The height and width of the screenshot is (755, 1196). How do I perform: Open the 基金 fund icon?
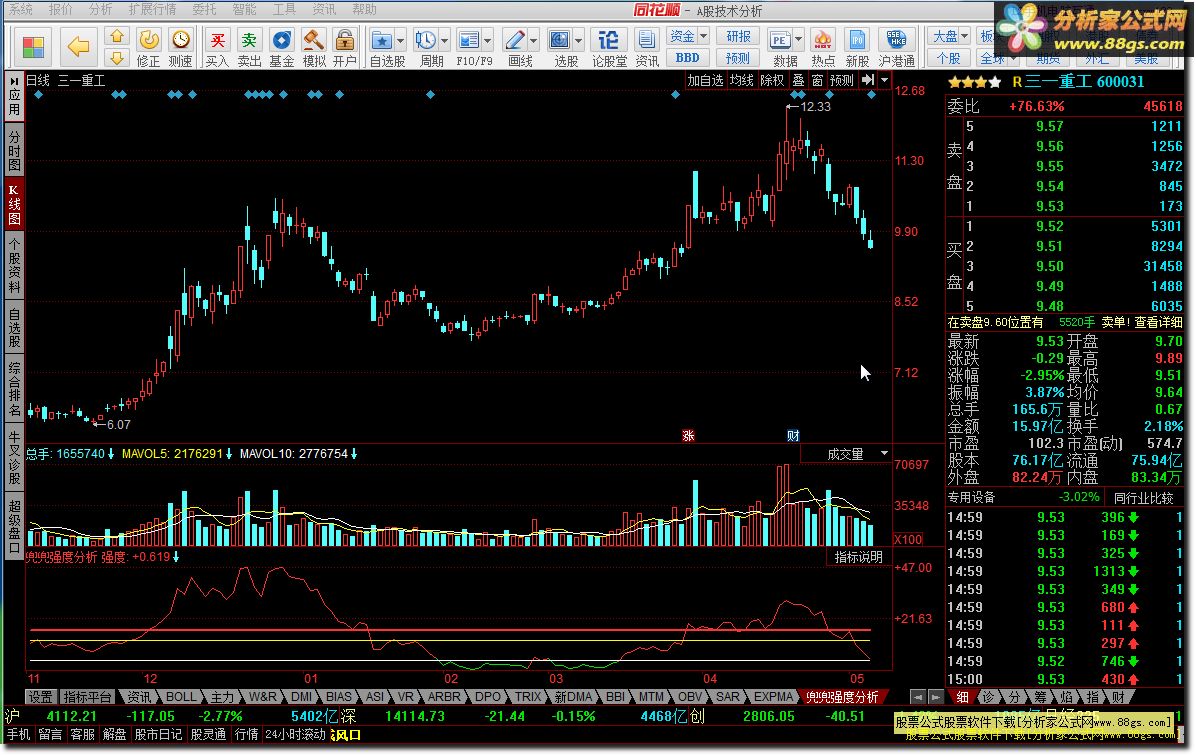coord(281,40)
